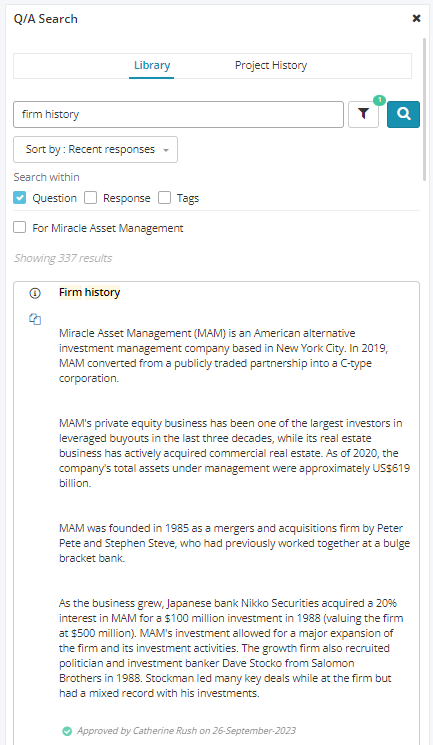Click the magnifier search button
This screenshot has height=745, width=433.
(x=403, y=114)
